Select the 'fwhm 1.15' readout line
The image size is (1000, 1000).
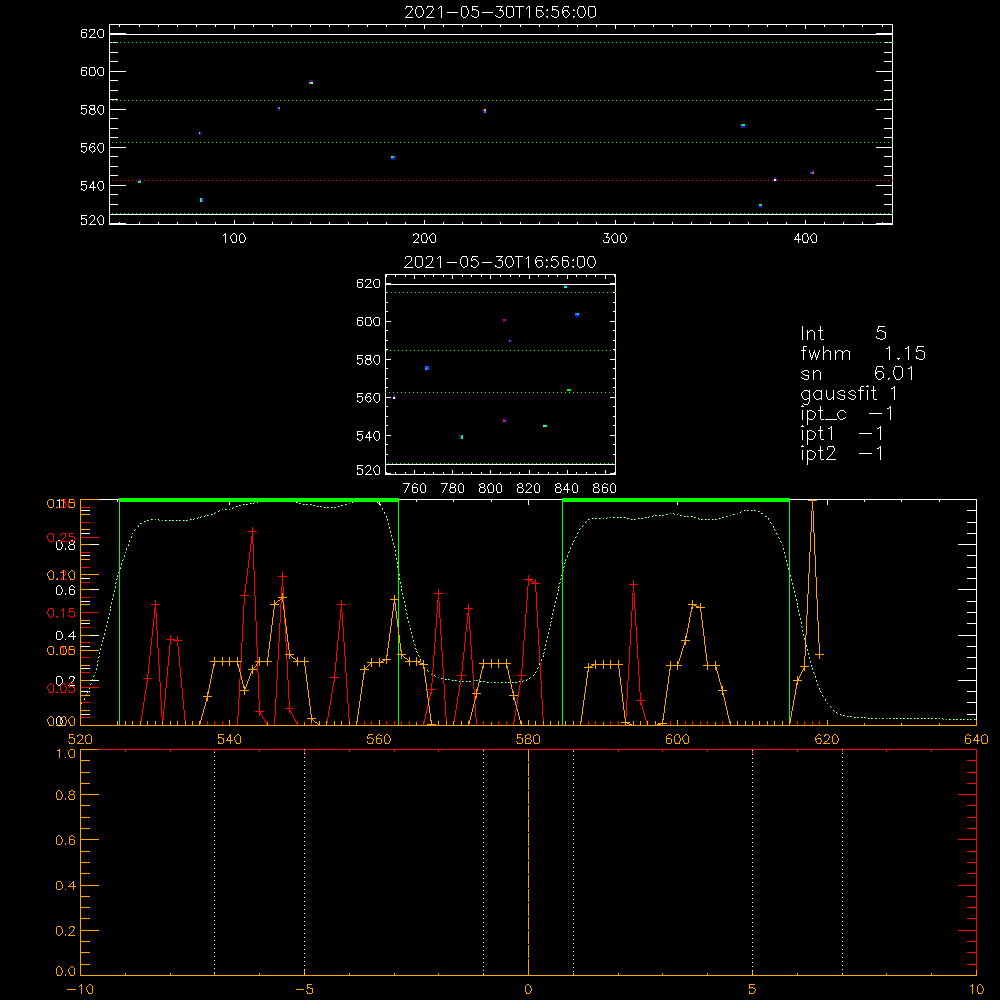tap(863, 353)
